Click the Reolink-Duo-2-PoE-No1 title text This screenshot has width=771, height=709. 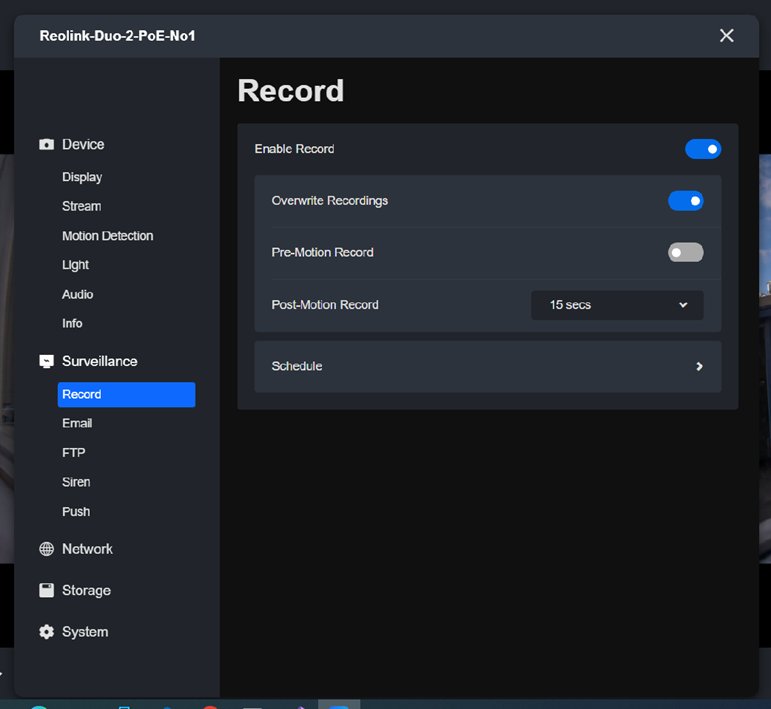pyautogui.click(x=118, y=36)
